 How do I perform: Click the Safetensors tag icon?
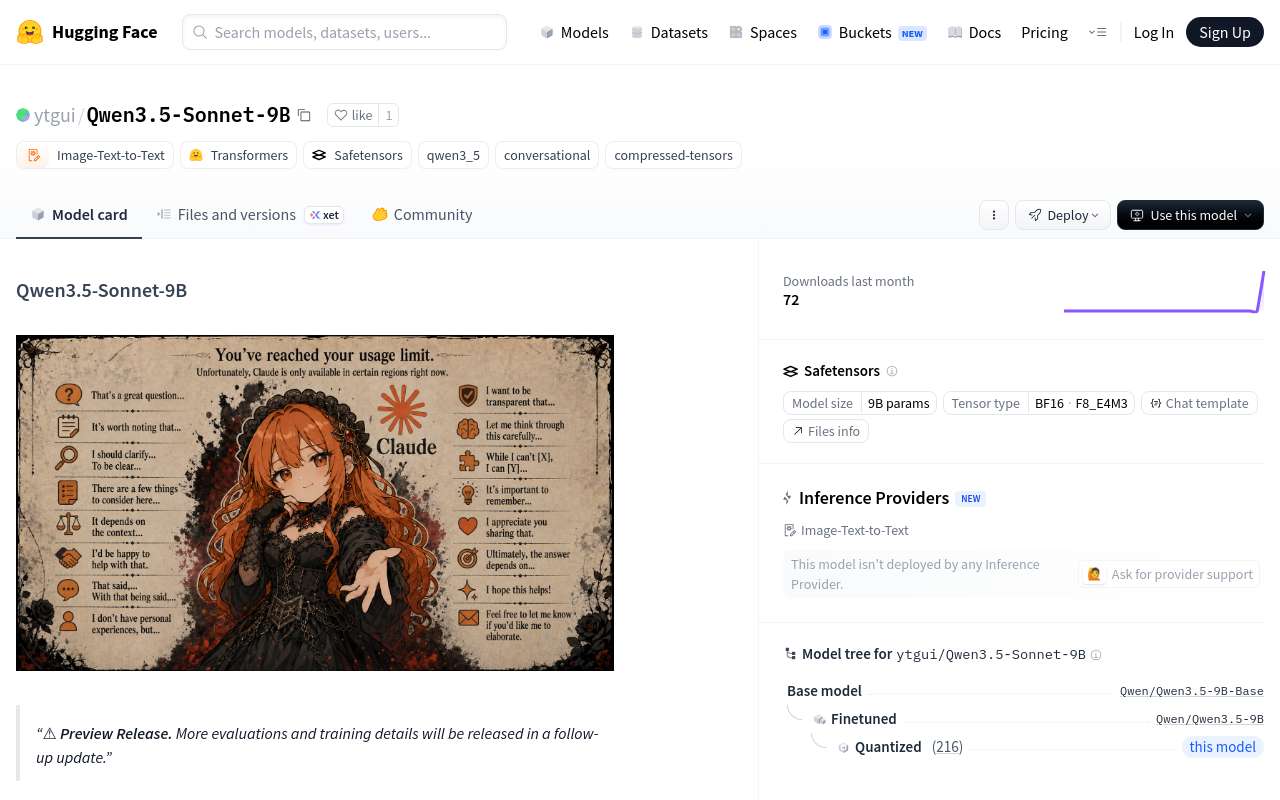click(319, 155)
